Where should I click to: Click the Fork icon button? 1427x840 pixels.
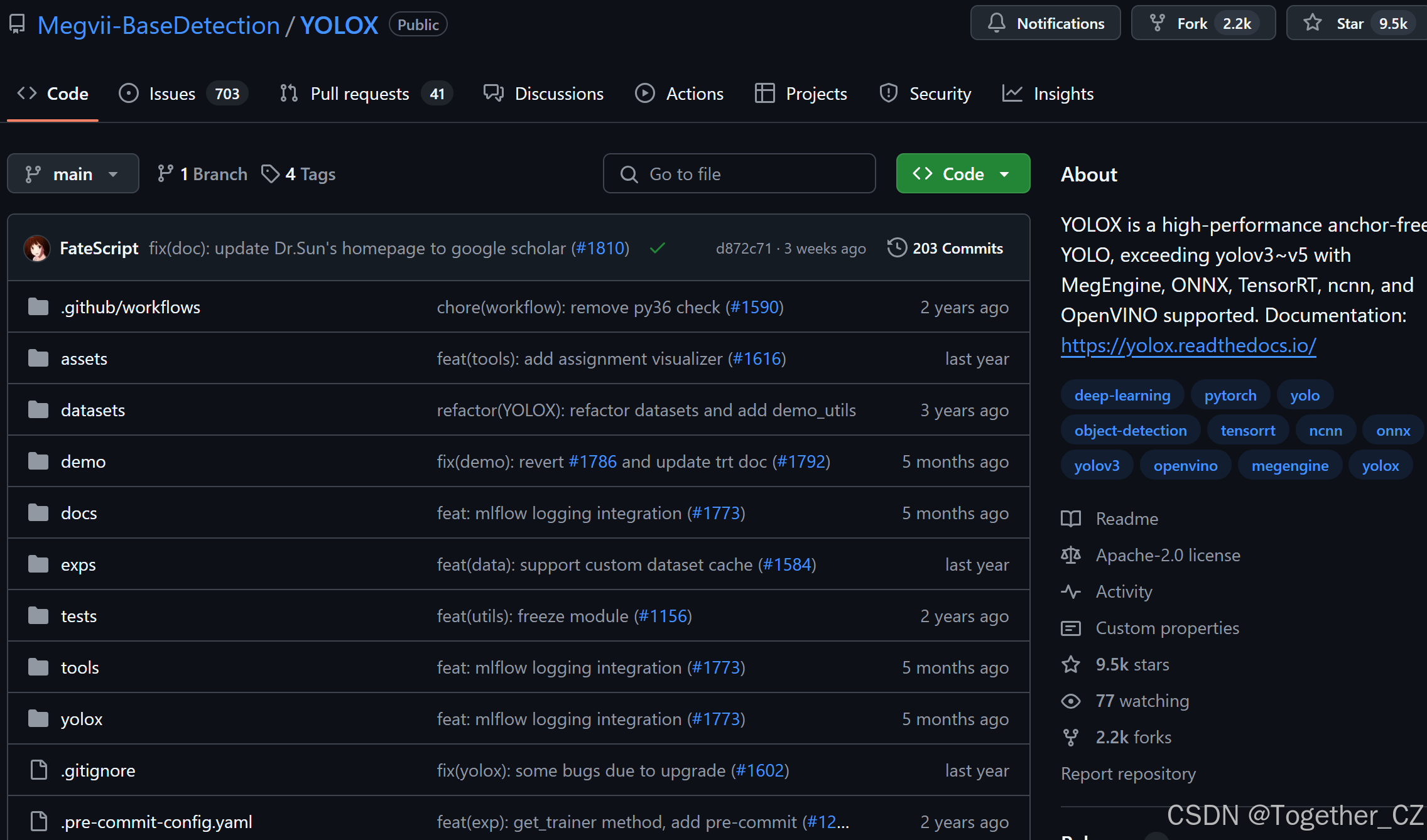point(1158,23)
